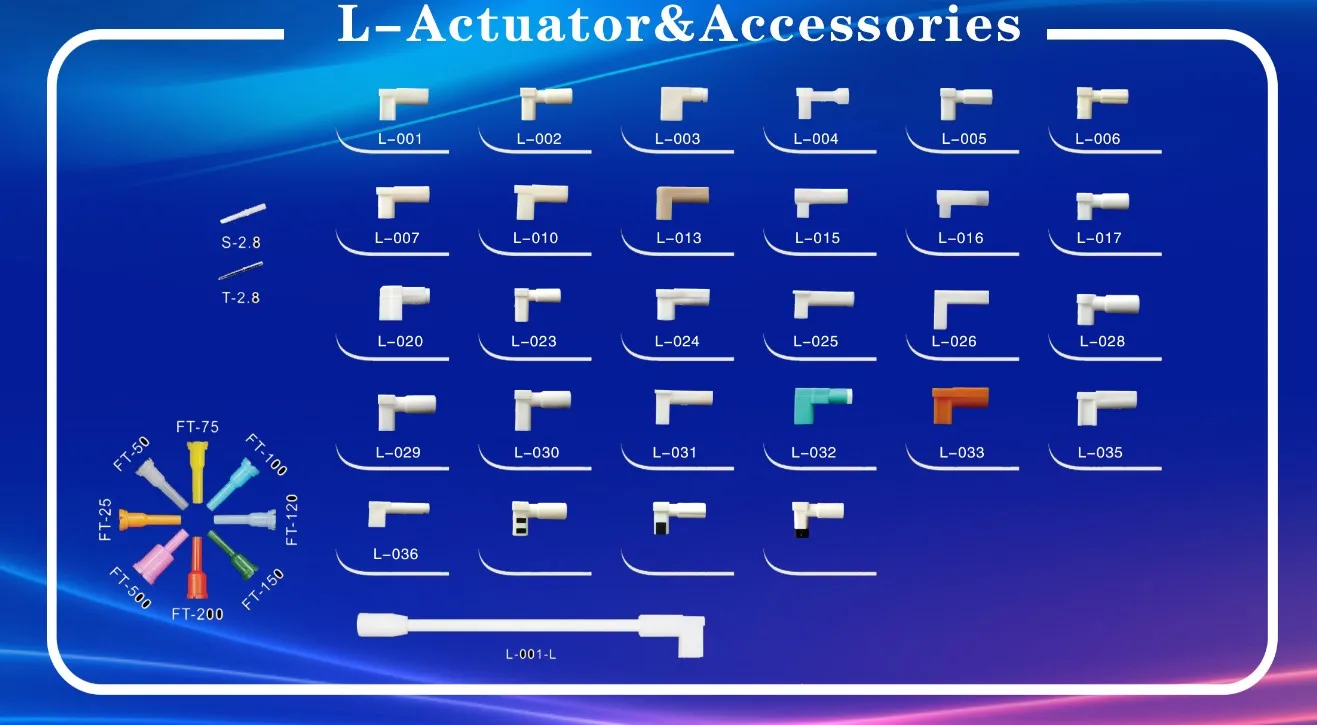Screen dimensions: 1317x725
Task: Click the pink FT-500 nozzle image
Action: (158, 559)
